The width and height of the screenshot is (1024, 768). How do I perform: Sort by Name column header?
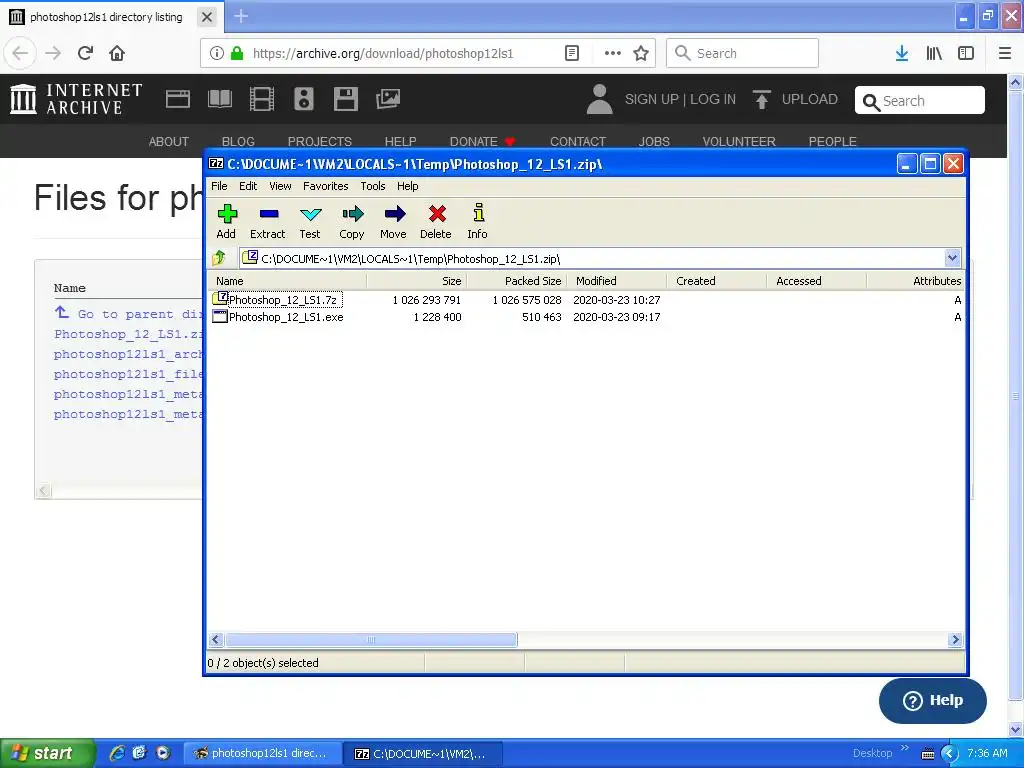click(287, 281)
